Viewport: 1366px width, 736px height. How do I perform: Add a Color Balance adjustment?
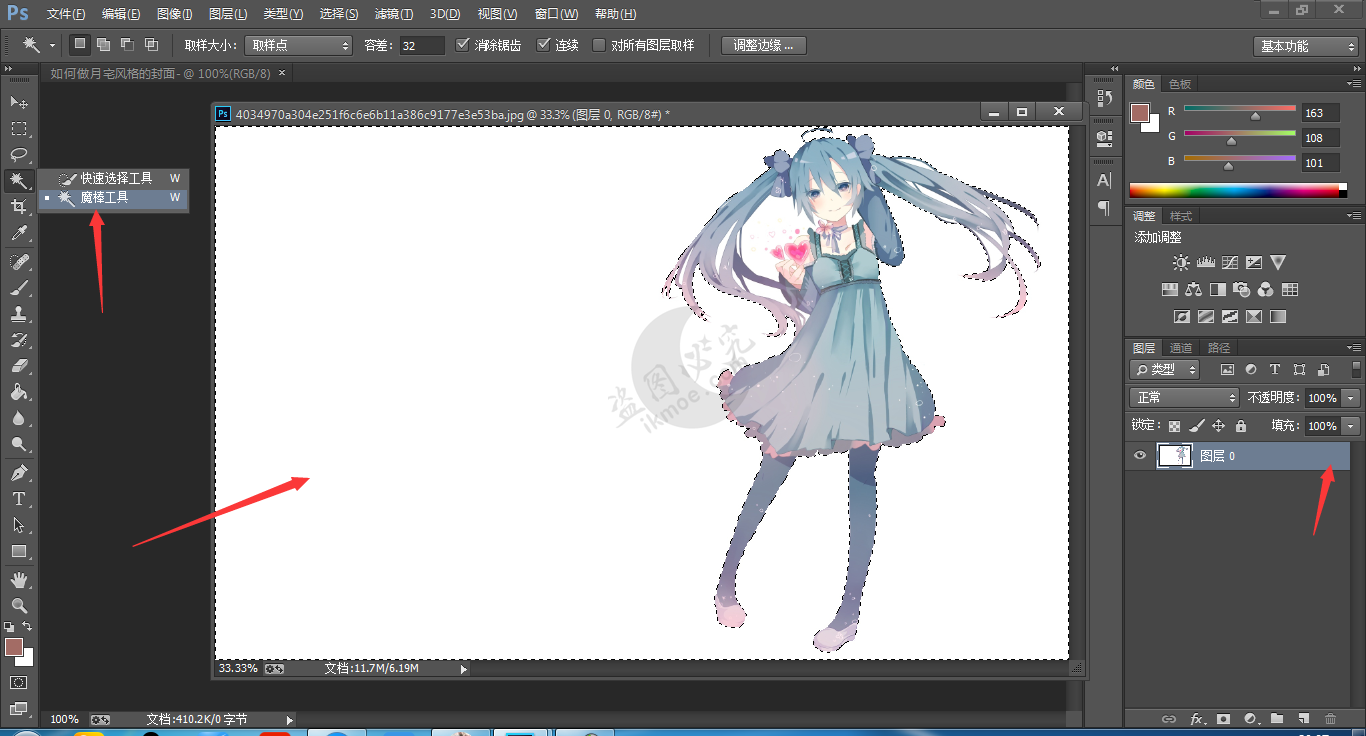pyautogui.click(x=1193, y=290)
